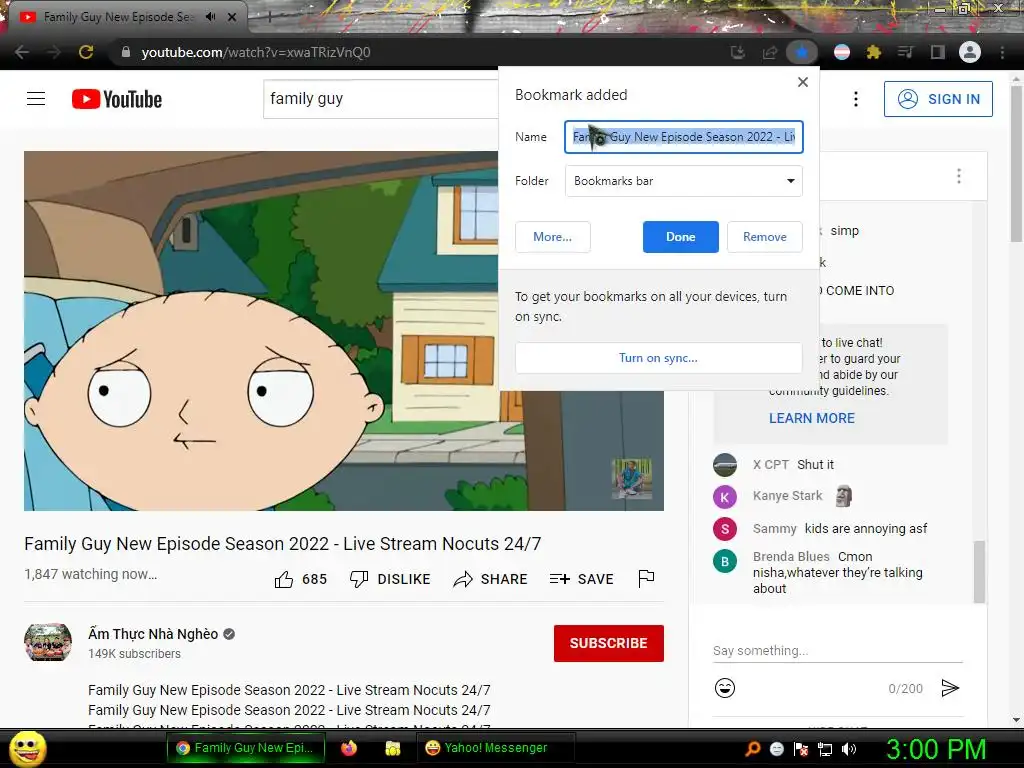Viewport: 1024px width, 768px height.
Task: Open live chat three-dot options
Action: point(959,176)
